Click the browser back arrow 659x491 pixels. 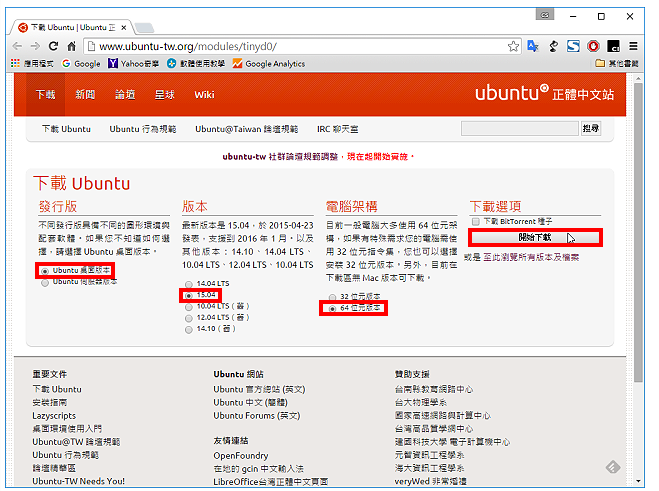tap(17, 46)
